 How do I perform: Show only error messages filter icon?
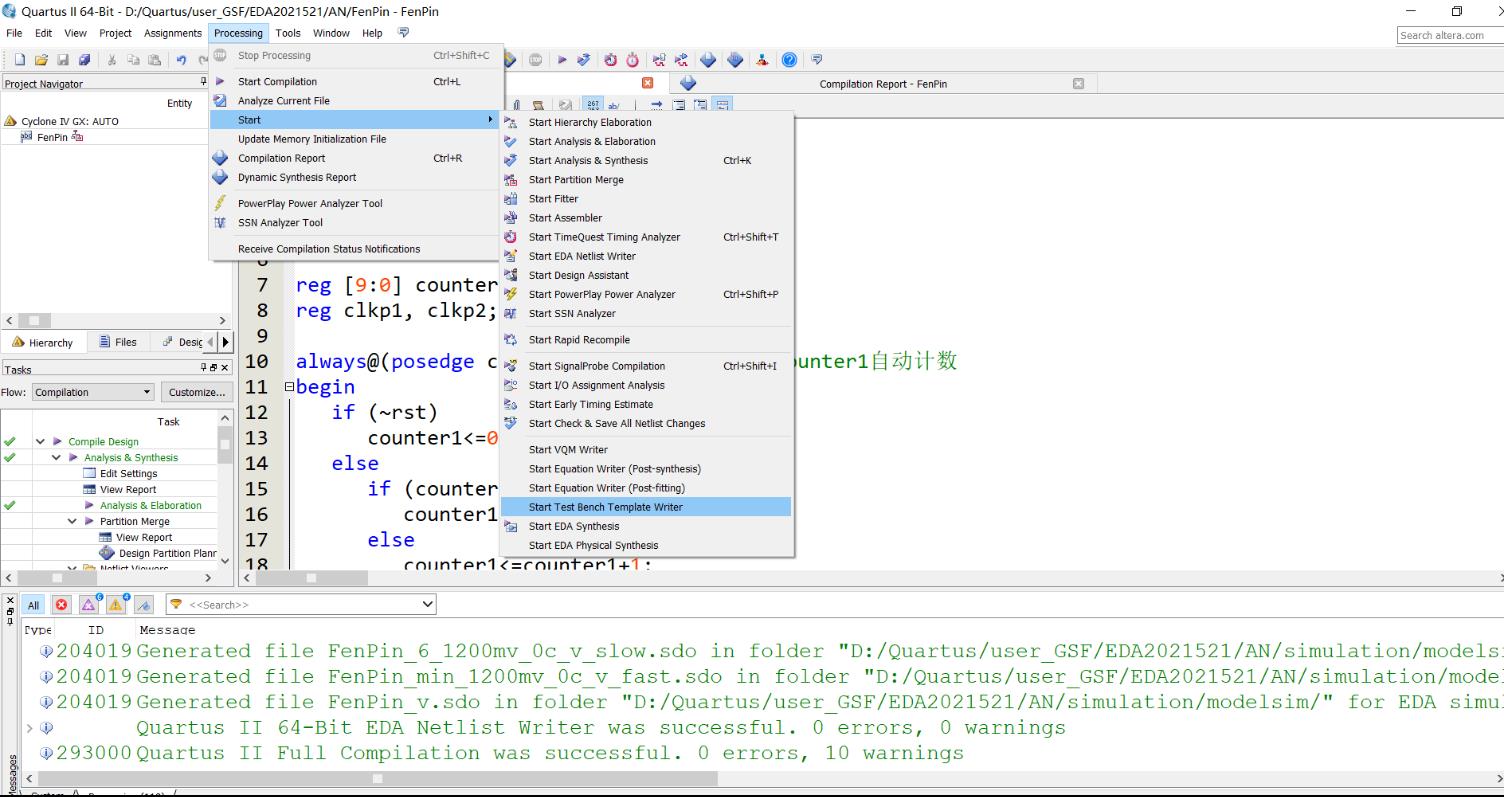click(x=62, y=604)
